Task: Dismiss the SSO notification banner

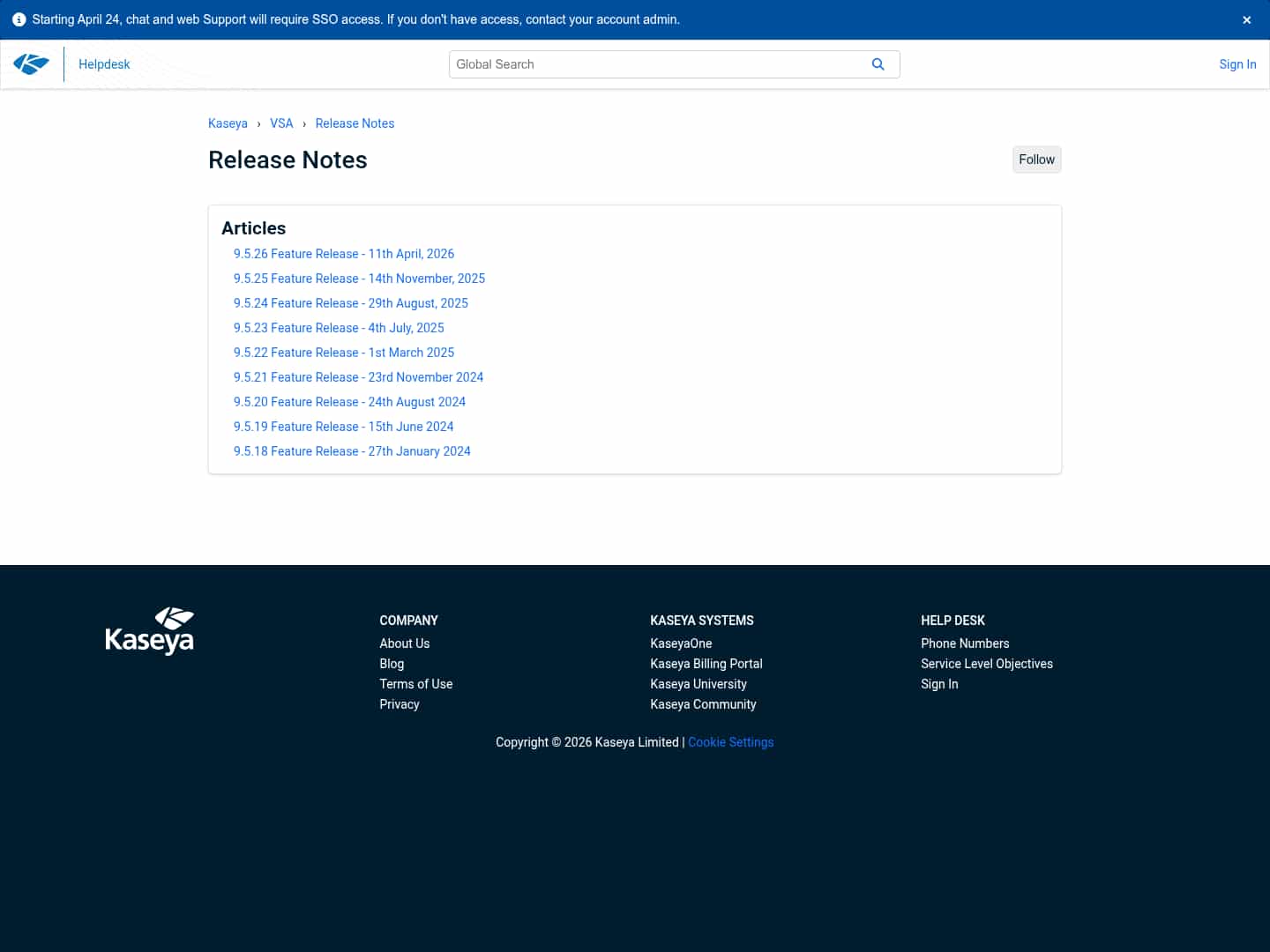Action: click(x=1246, y=19)
